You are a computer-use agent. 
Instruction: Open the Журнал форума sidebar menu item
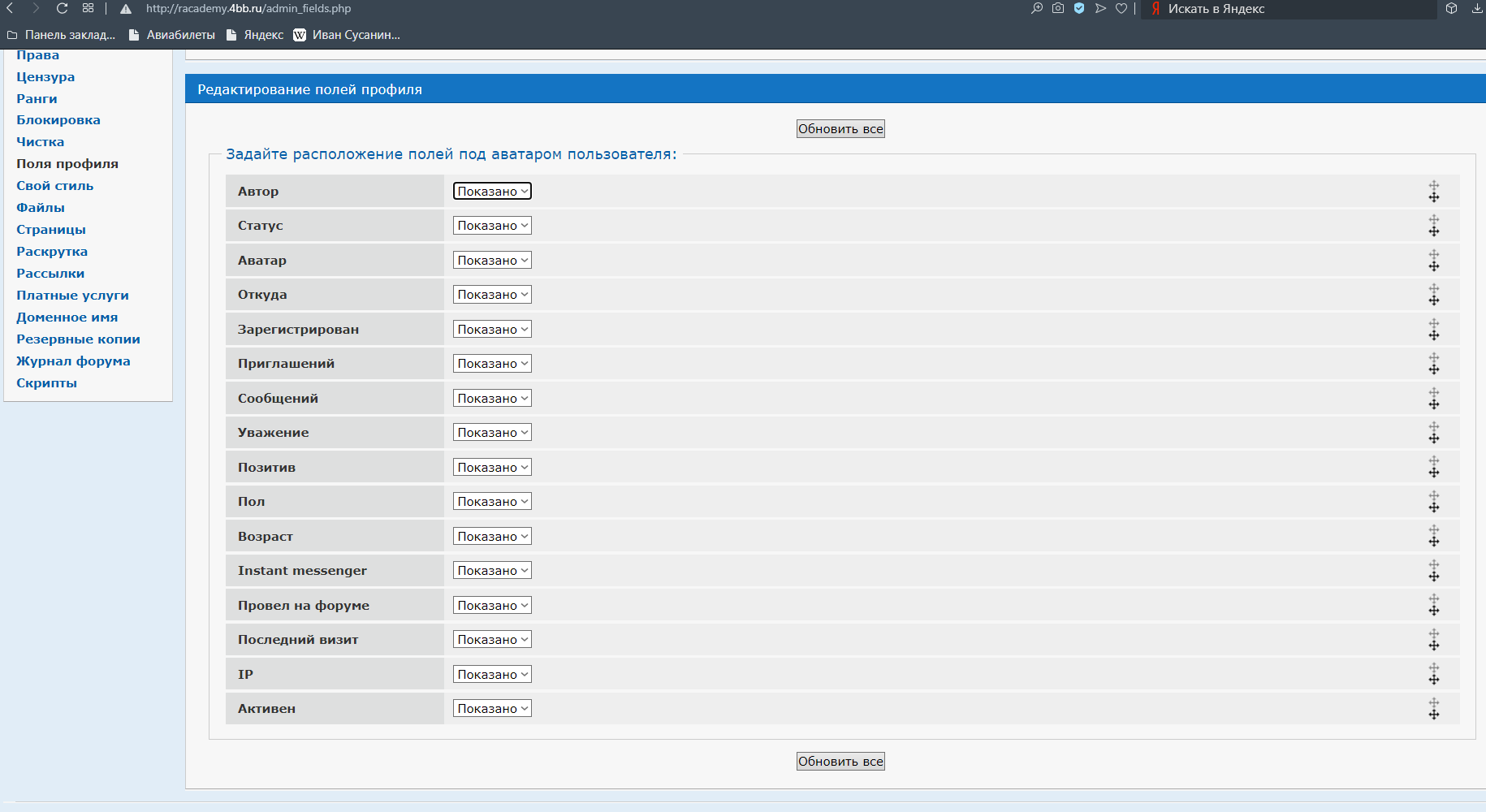(x=73, y=361)
